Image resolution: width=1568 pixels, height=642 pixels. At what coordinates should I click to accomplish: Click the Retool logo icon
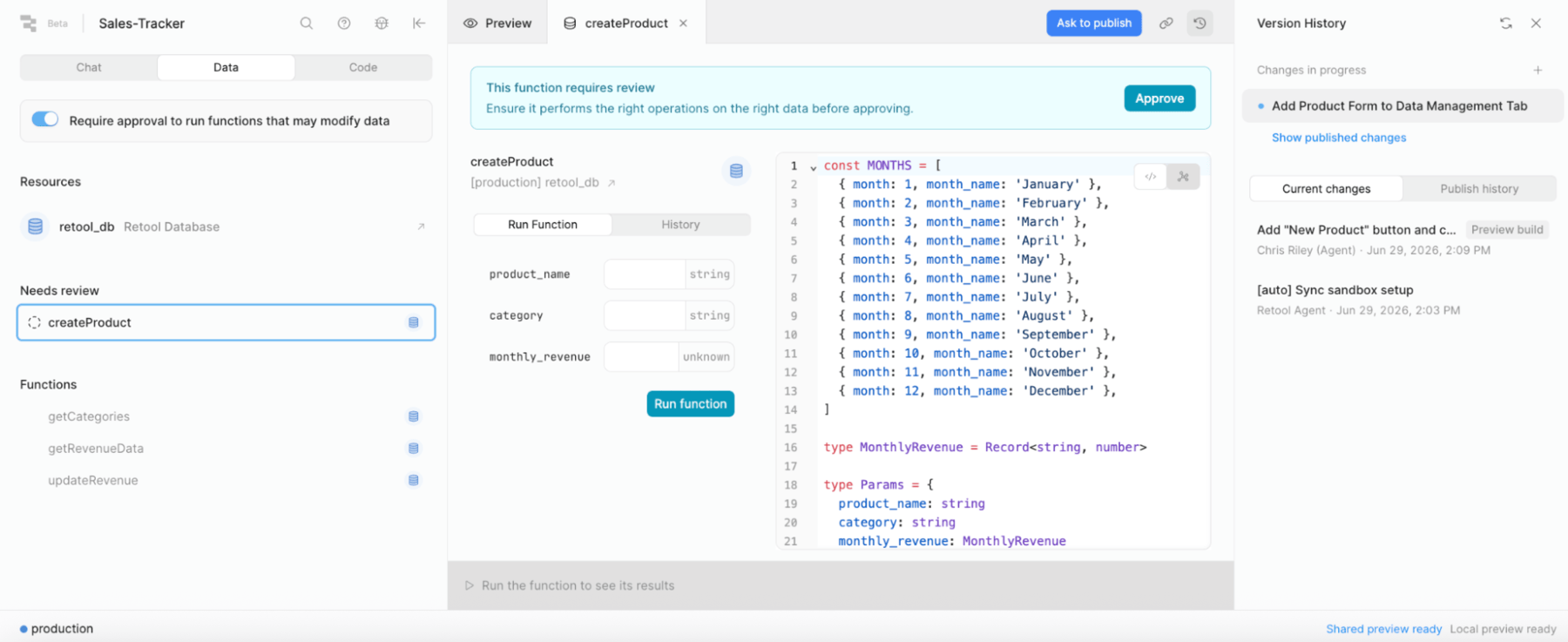point(28,24)
